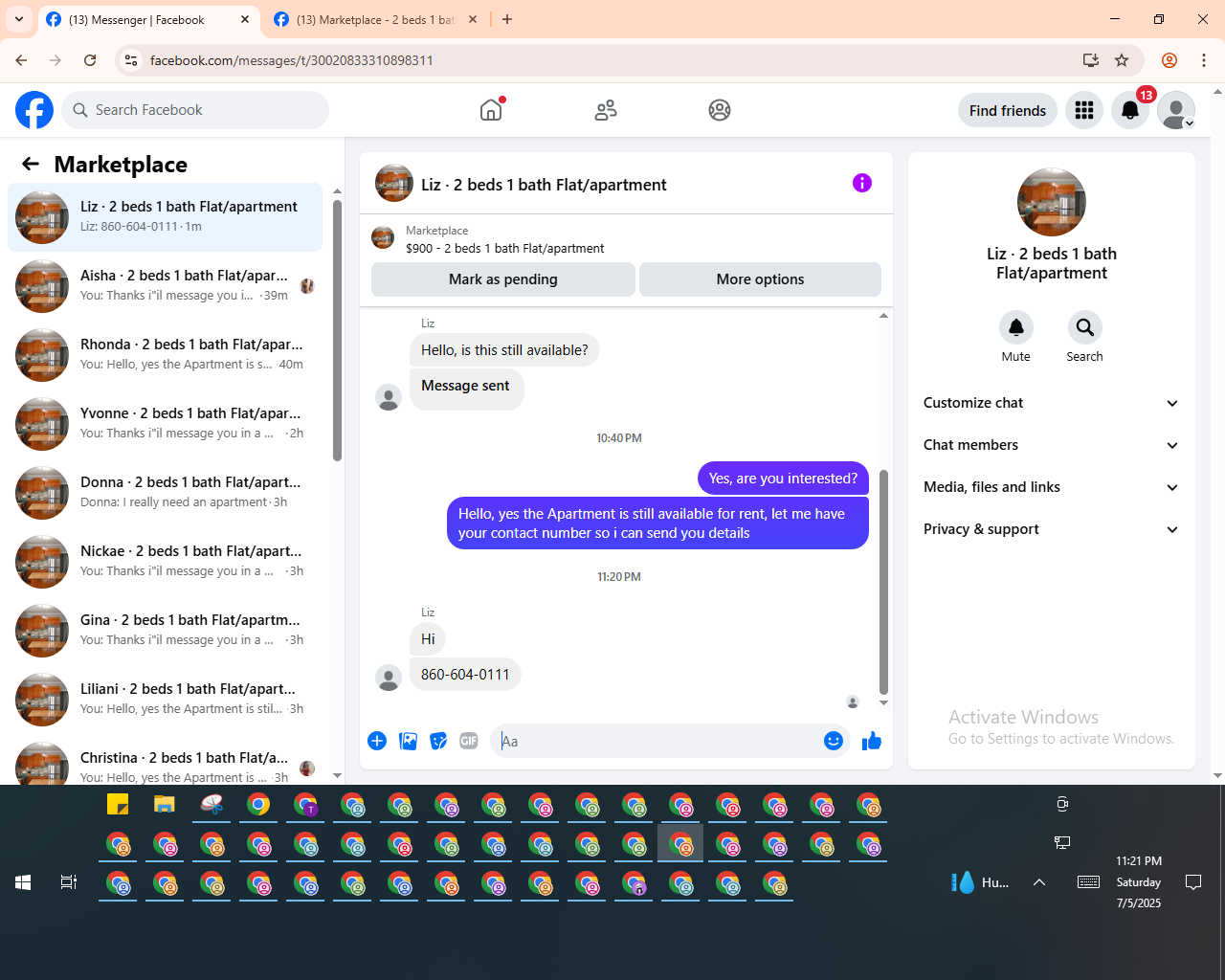Expand Media, files and links section
The width and height of the screenshot is (1225, 980).
1052,487
